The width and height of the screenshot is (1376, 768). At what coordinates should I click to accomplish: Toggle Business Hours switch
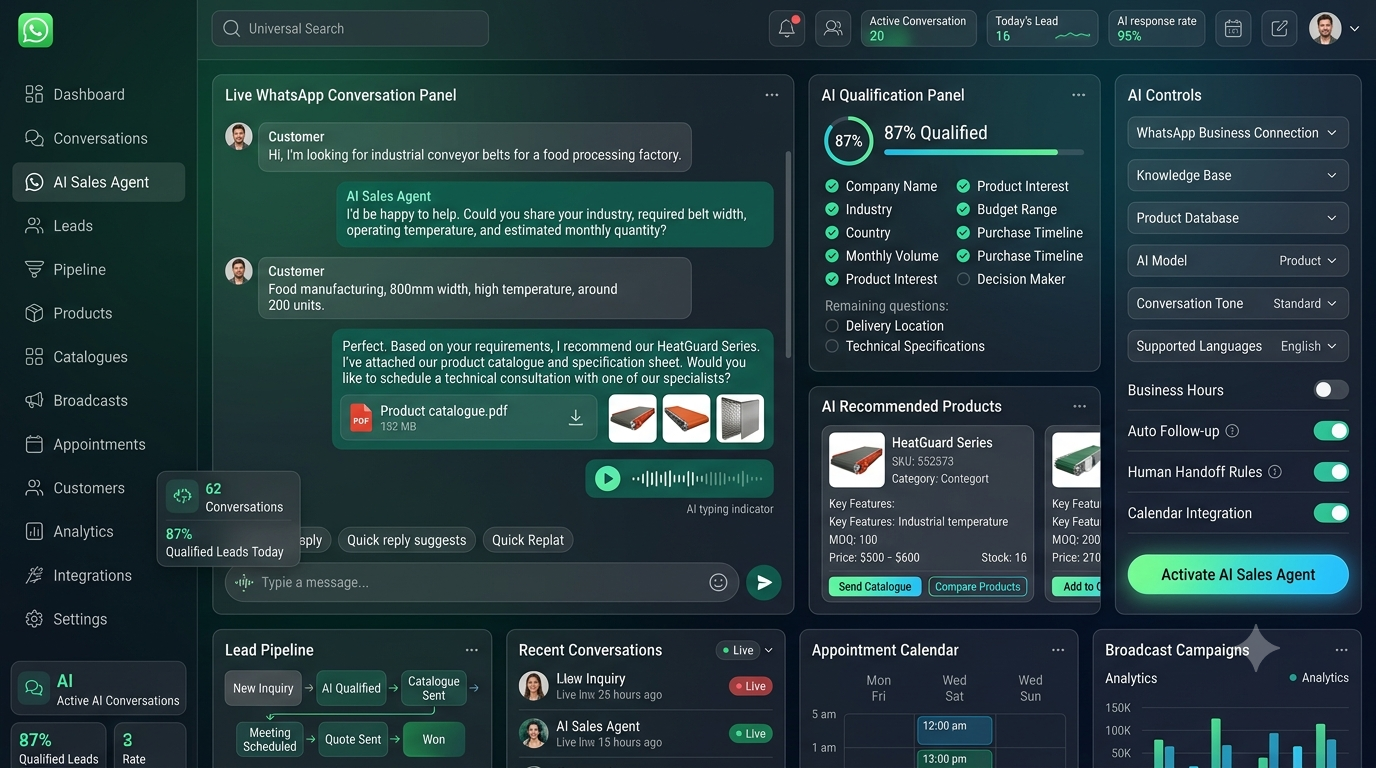[x=1331, y=390]
